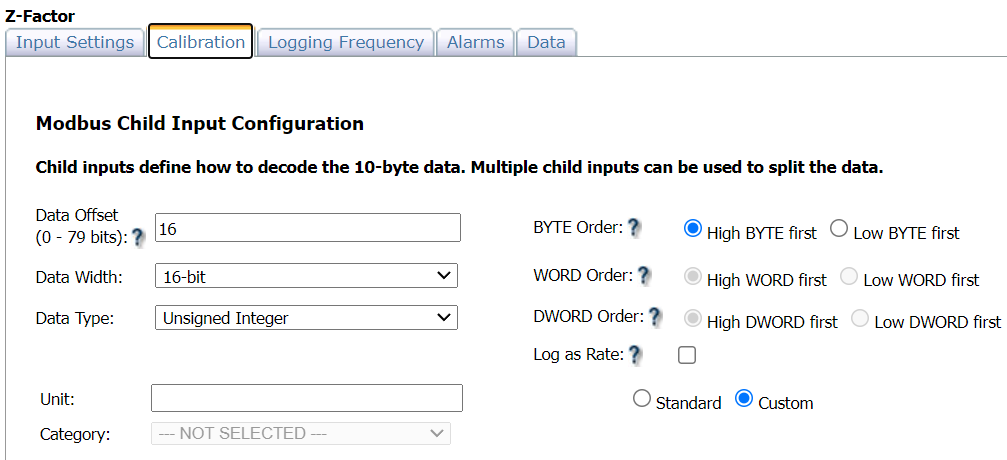1007x460 pixels.
Task: Open the Data Width dropdown
Action: click(x=306, y=277)
